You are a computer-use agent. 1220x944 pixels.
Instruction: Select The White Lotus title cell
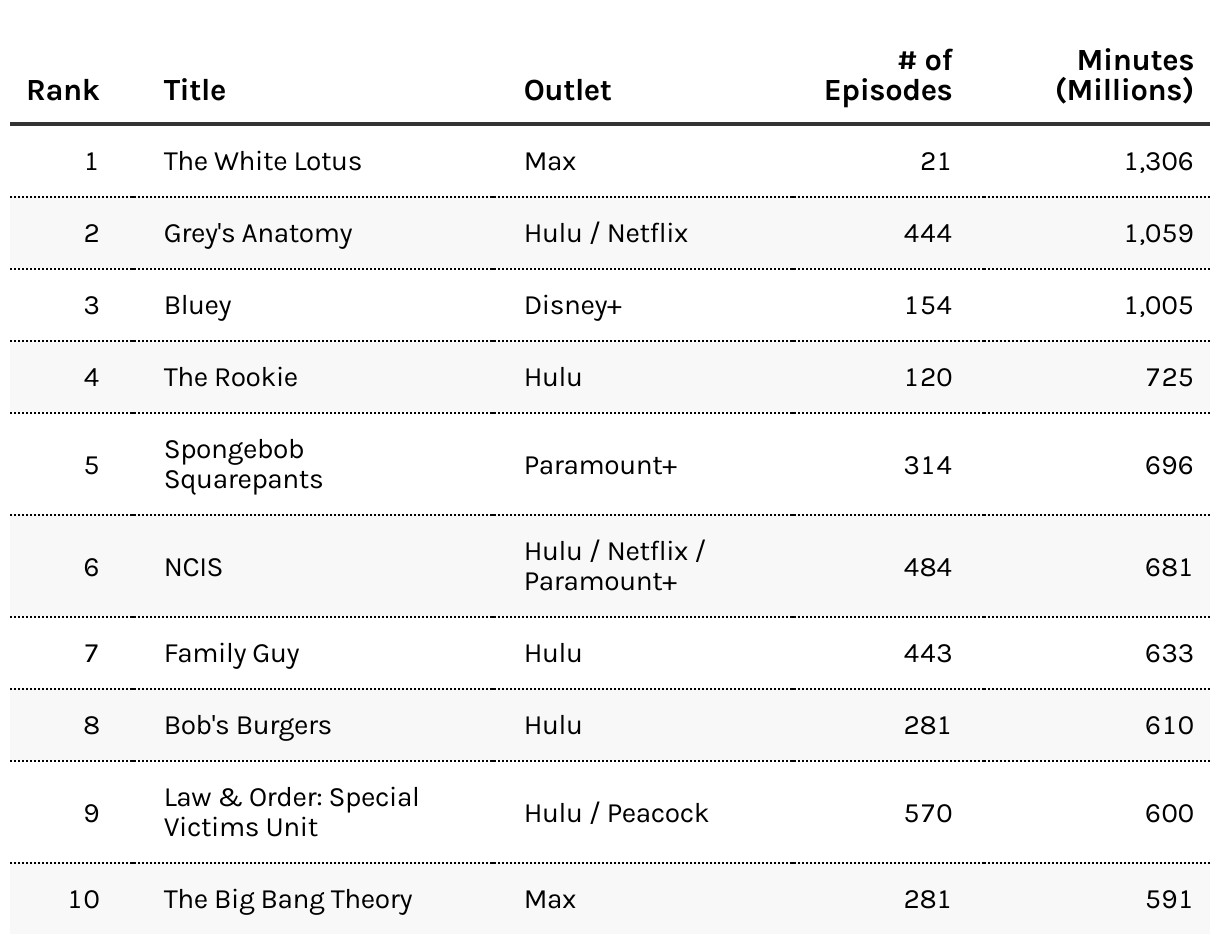tap(263, 161)
